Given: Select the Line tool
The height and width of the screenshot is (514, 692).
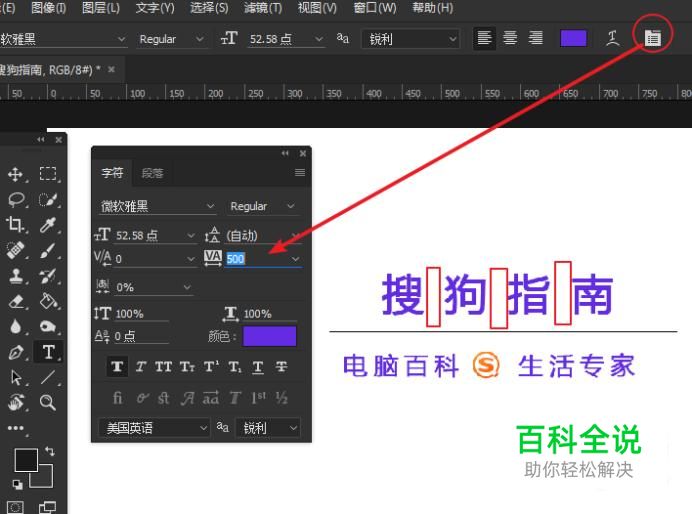Looking at the screenshot, I should coord(48,378).
